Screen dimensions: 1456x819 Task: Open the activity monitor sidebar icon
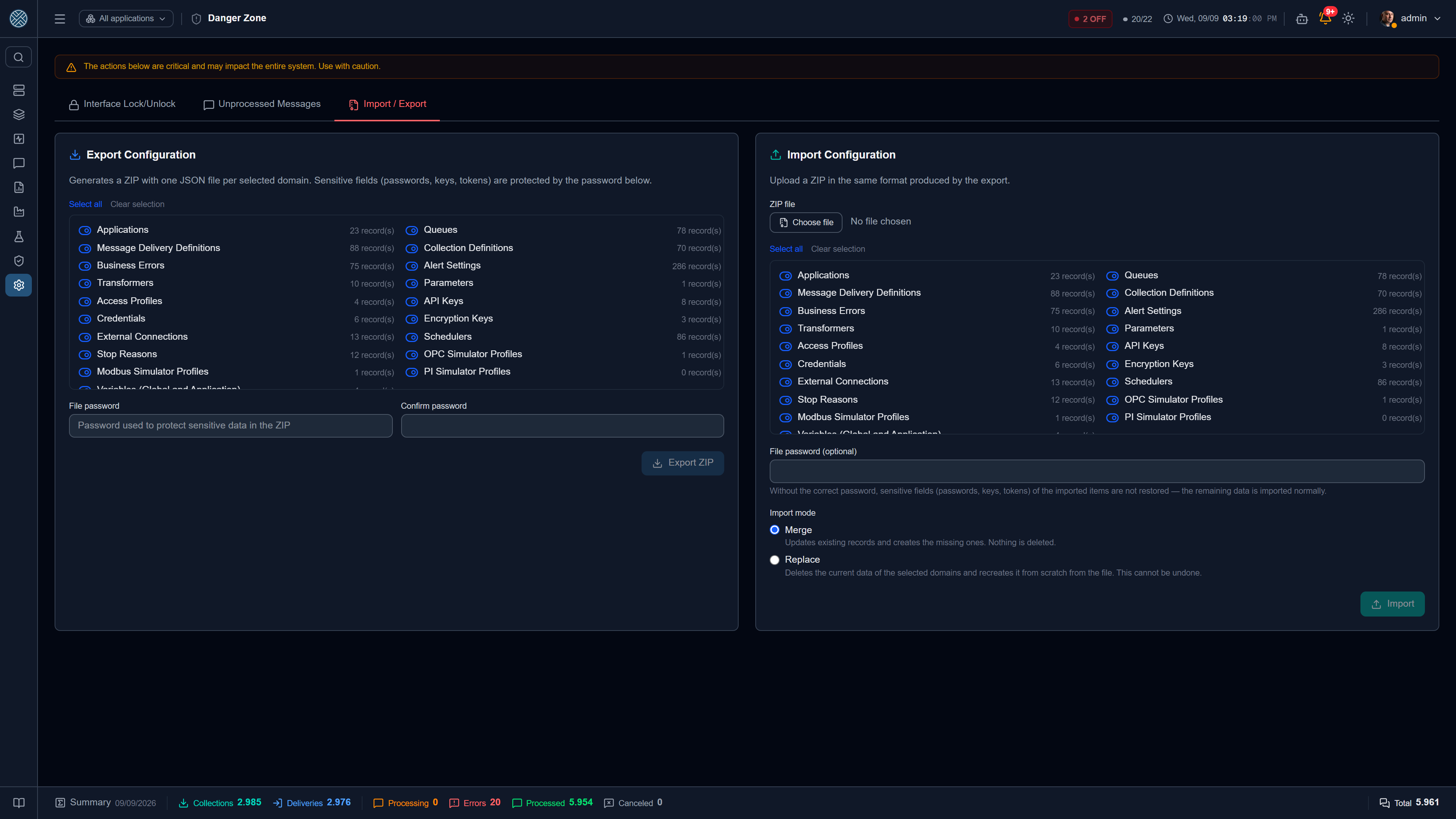point(19,139)
